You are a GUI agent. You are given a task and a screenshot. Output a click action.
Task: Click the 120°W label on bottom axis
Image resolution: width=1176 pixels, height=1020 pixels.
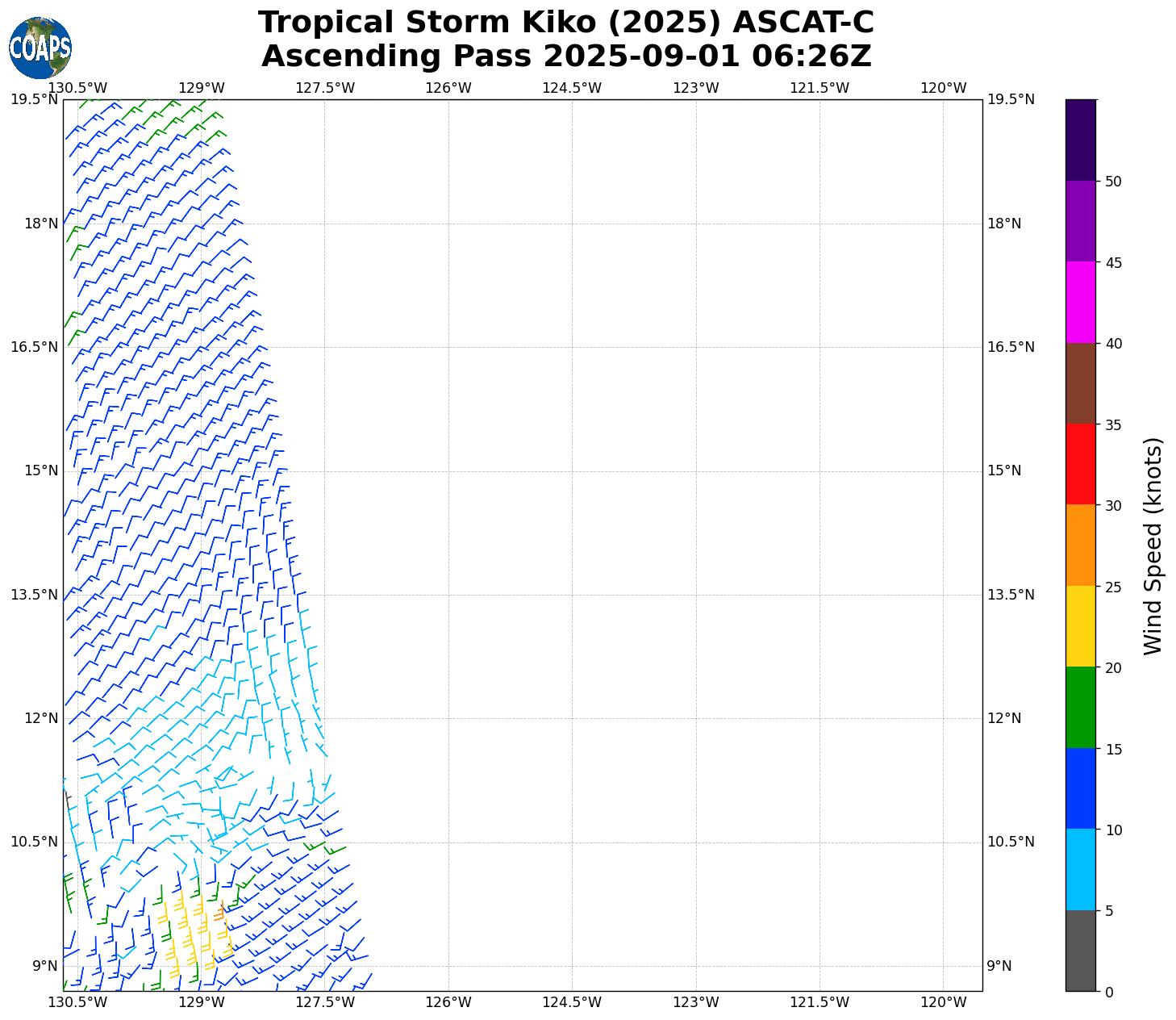(x=943, y=1002)
